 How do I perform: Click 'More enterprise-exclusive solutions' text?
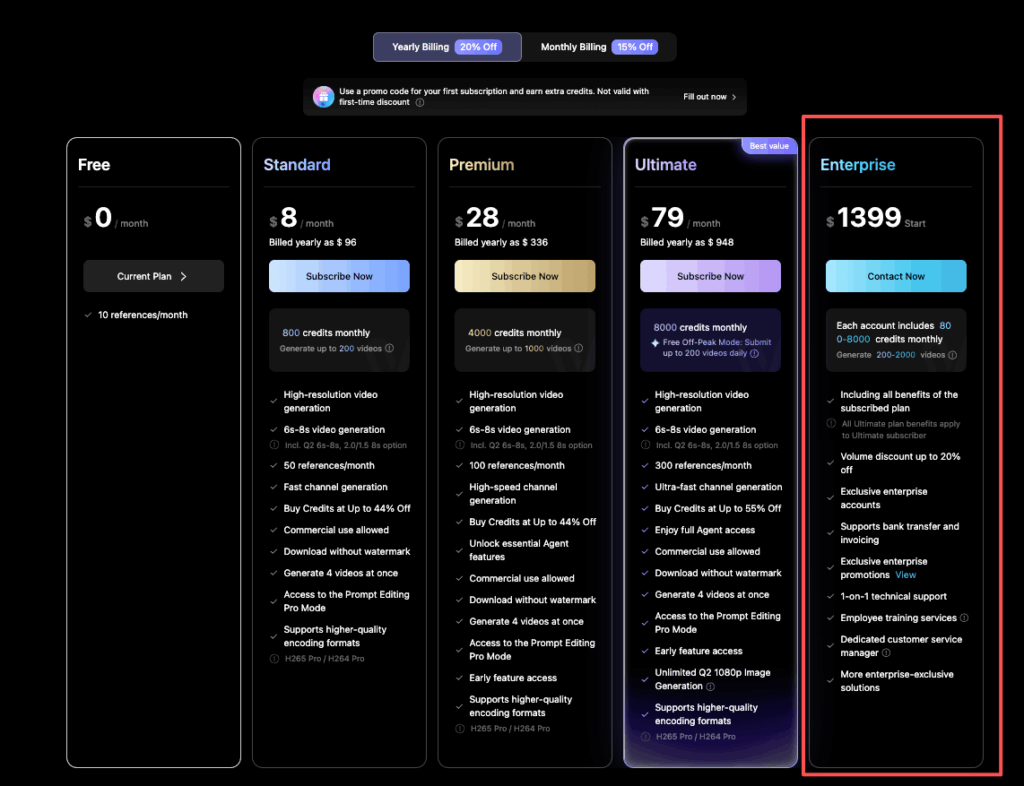[897, 681]
